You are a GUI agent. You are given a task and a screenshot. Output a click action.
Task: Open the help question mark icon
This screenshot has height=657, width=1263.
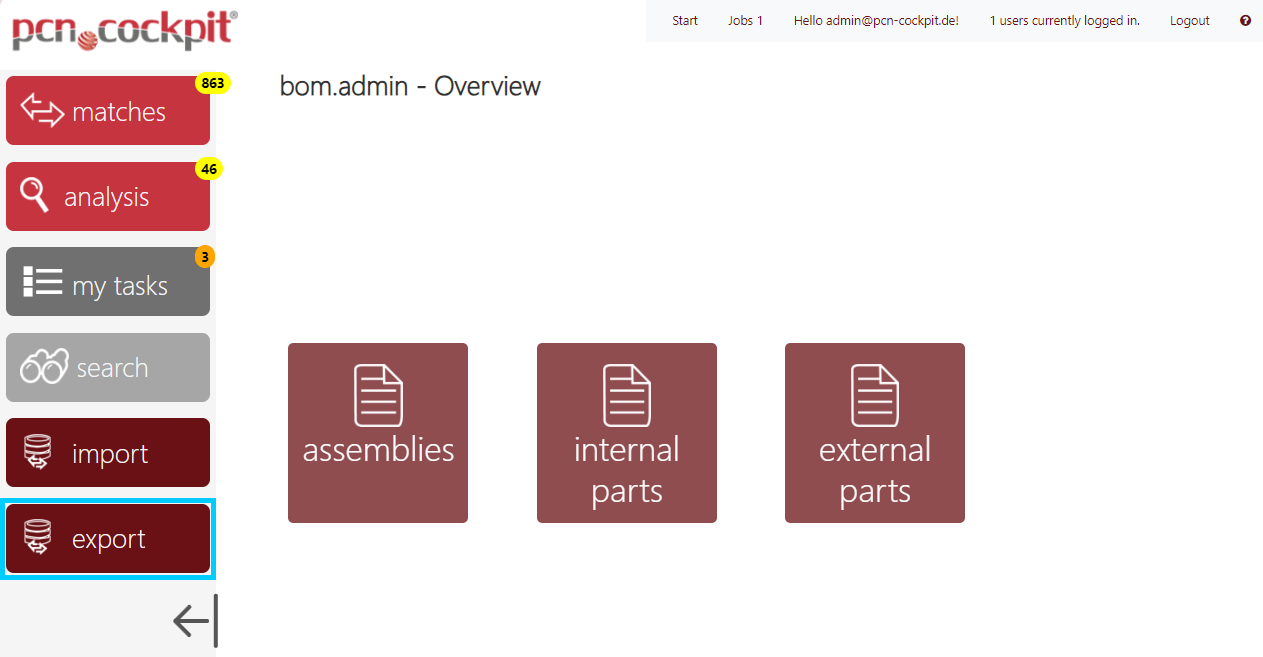(x=1245, y=20)
